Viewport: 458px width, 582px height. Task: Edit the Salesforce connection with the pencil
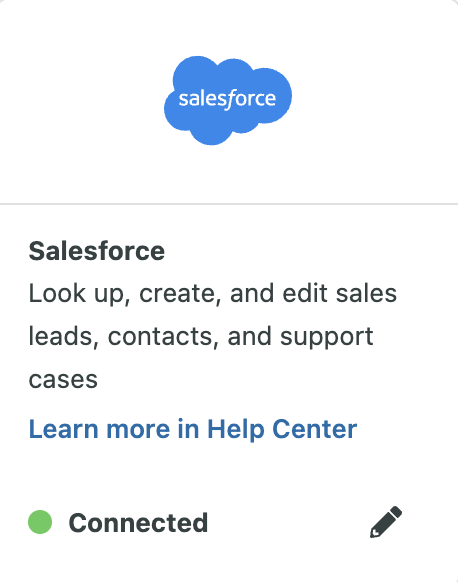(x=386, y=522)
